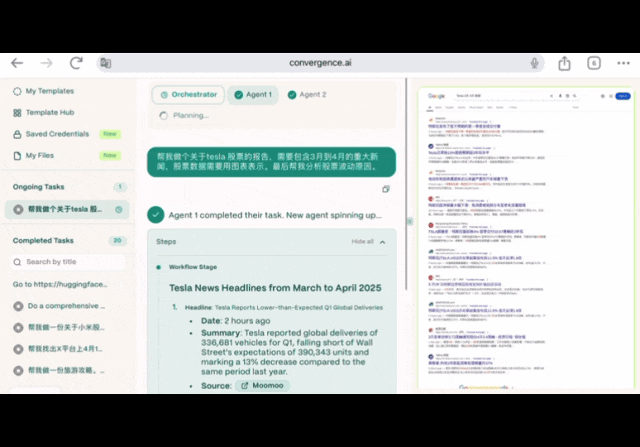Click the My Files document icon

[x=17, y=156]
